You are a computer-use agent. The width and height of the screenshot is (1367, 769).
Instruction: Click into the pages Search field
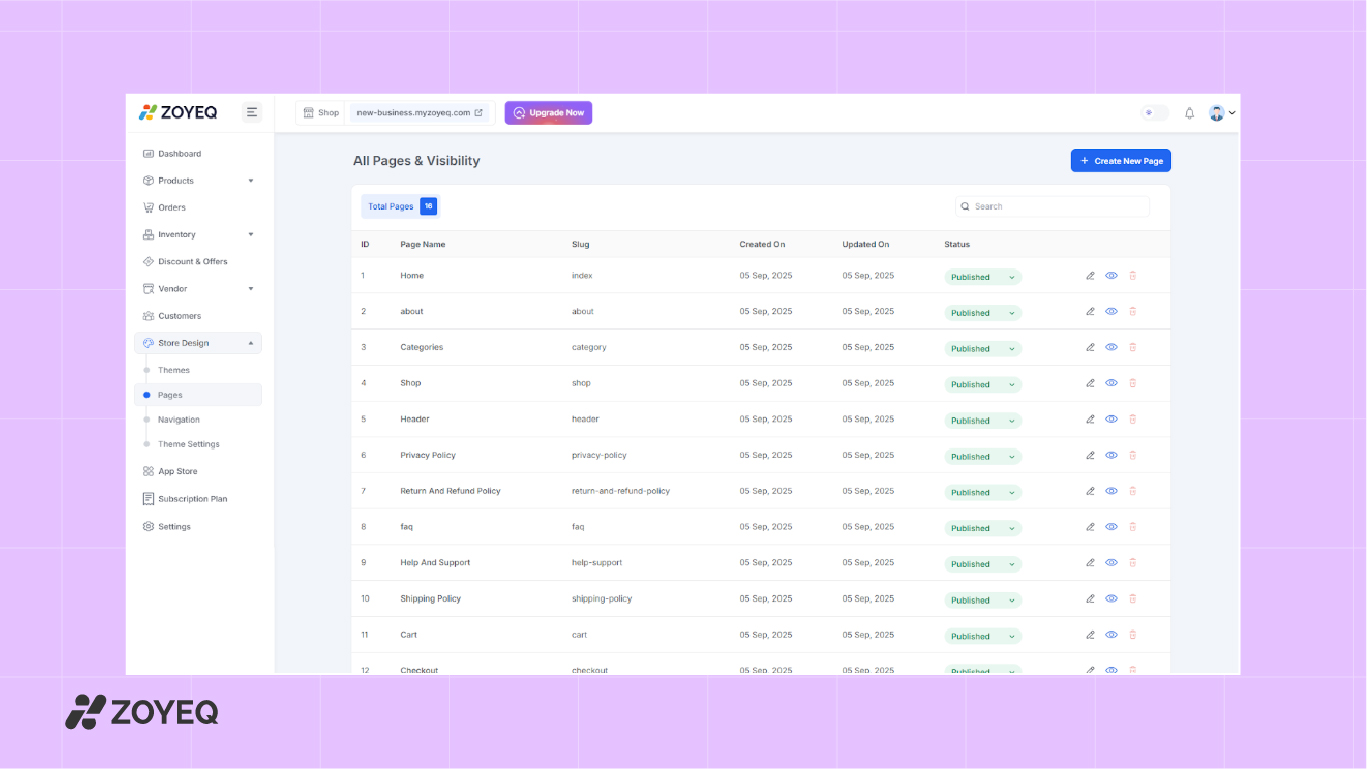tap(1055, 207)
